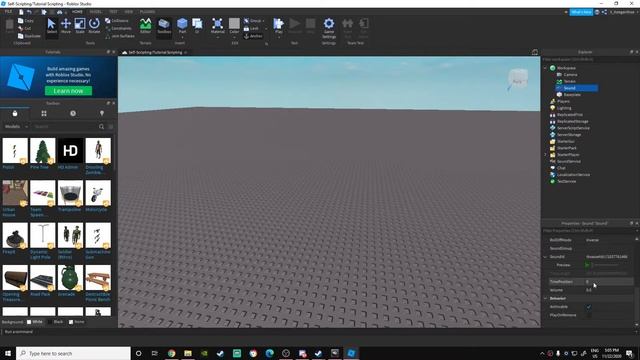The image size is (640, 360).
Task: Click the Windows taskbar search box
Action: point(73,353)
